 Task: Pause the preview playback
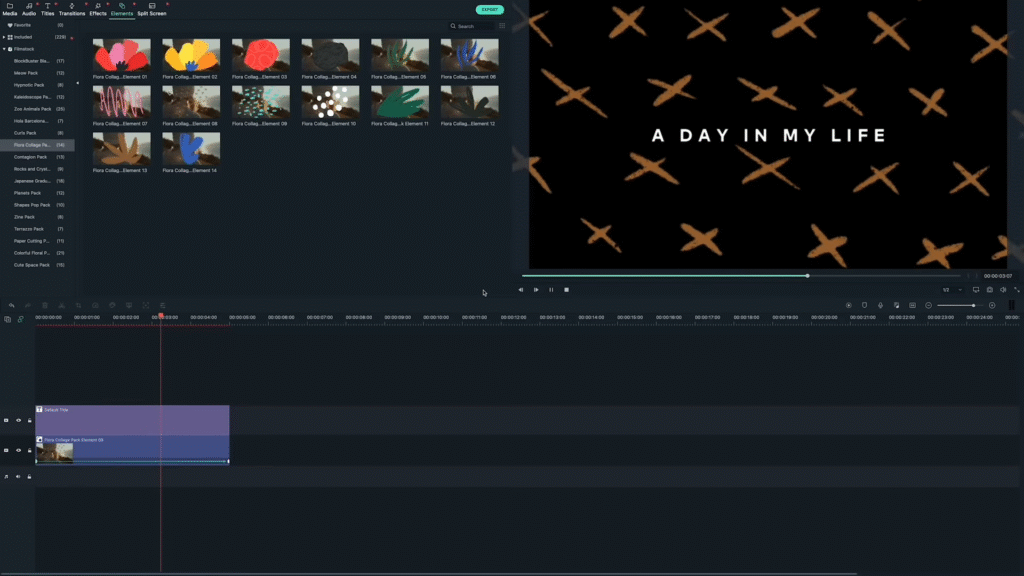tap(551, 290)
